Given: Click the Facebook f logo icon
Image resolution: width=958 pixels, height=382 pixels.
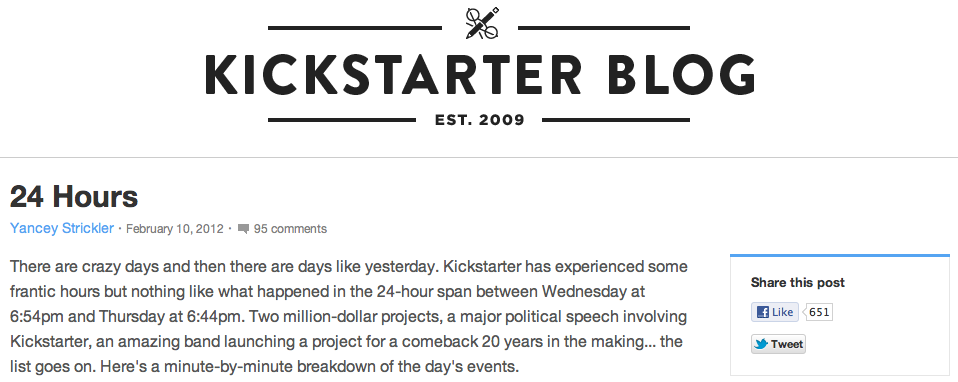Looking at the screenshot, I should (x=762, y=312).
